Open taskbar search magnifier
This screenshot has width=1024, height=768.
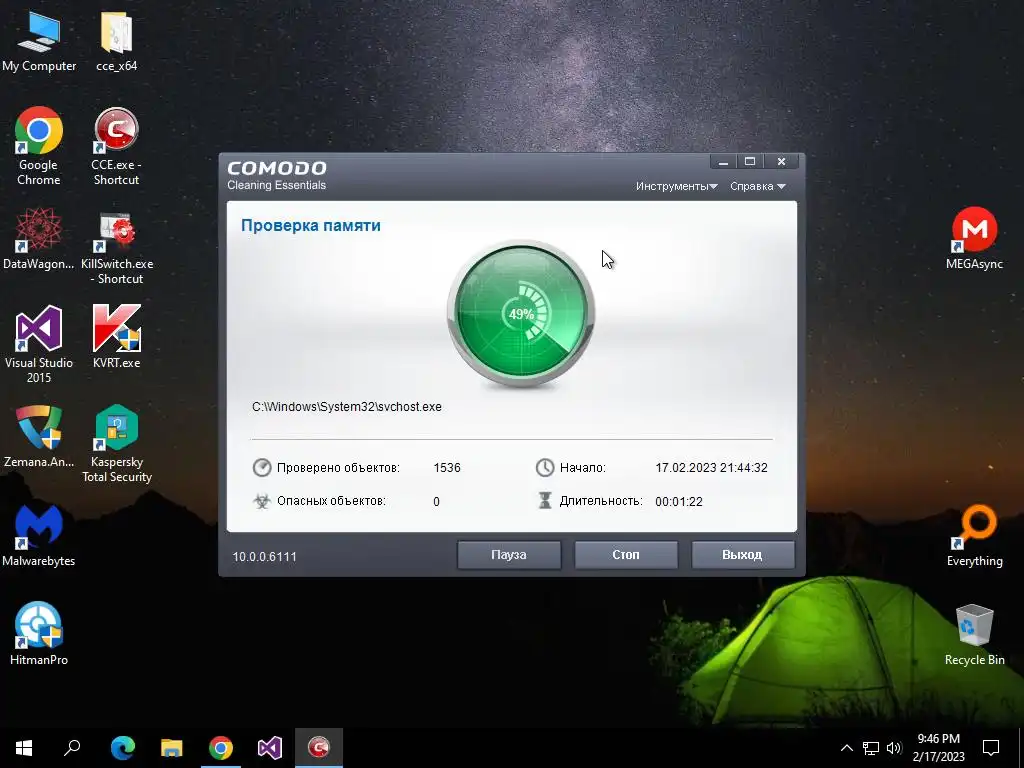tap(72, 748)
